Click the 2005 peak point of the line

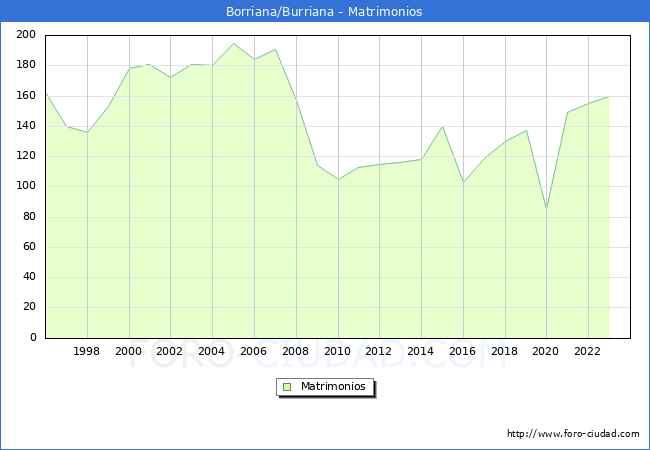pyautogui.click(x=233, y=44)
